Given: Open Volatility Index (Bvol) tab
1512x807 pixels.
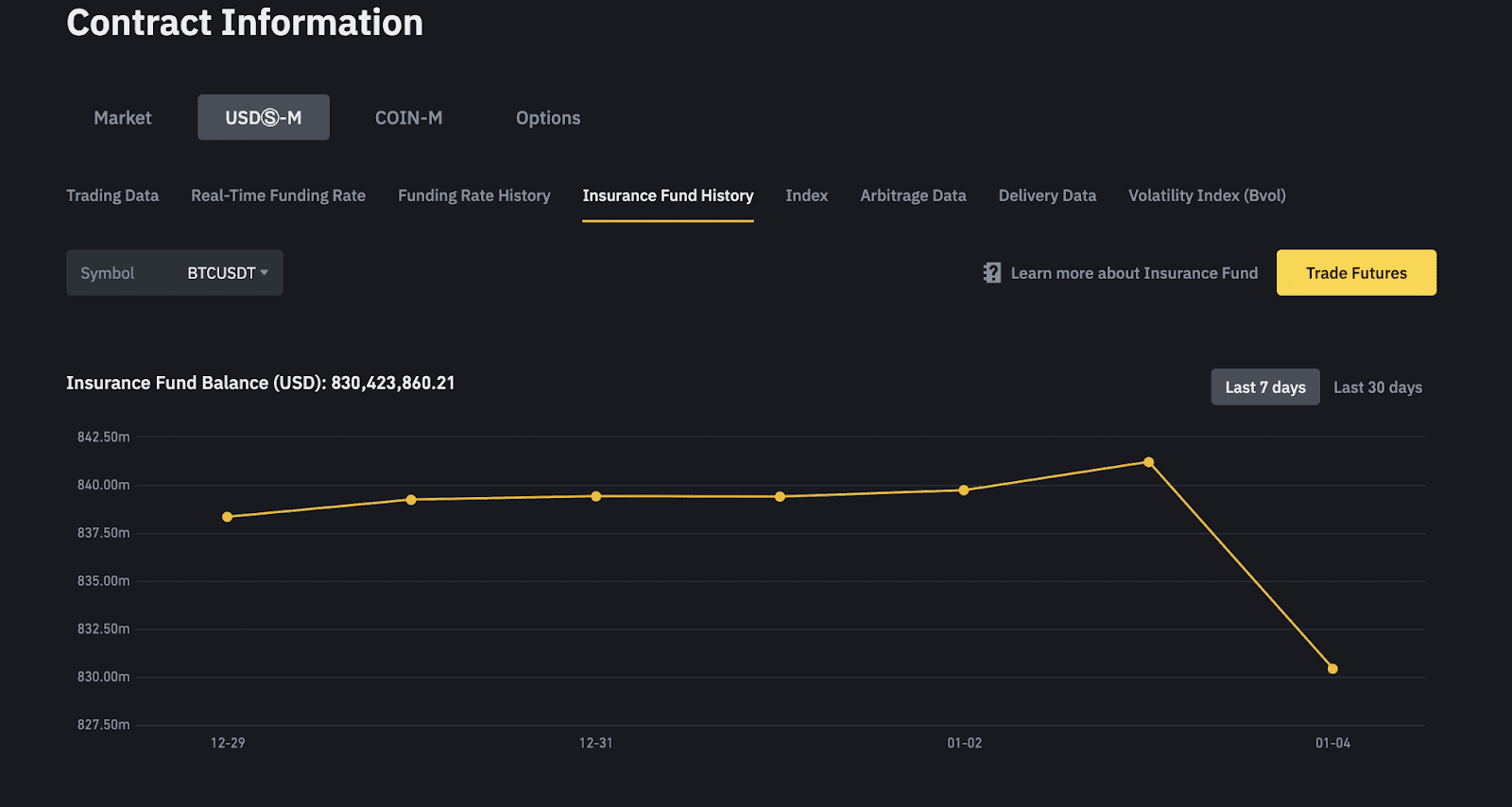Looking at the screenshot, I should 1207,196.
